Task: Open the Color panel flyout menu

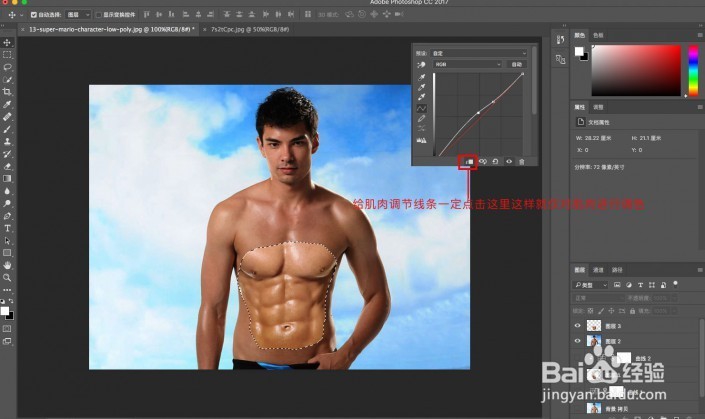Action: point(700,35)
